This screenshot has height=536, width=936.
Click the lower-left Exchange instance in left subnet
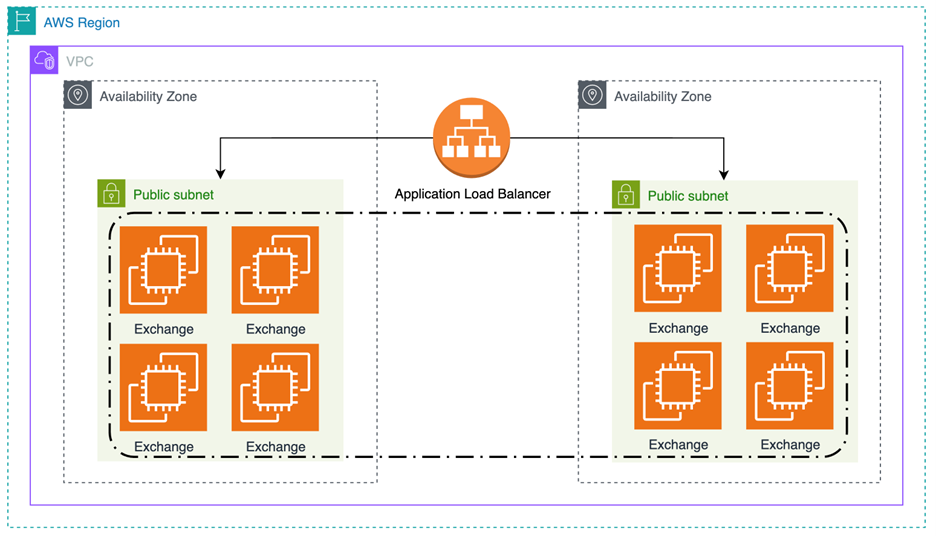click(x=163, y=388)
